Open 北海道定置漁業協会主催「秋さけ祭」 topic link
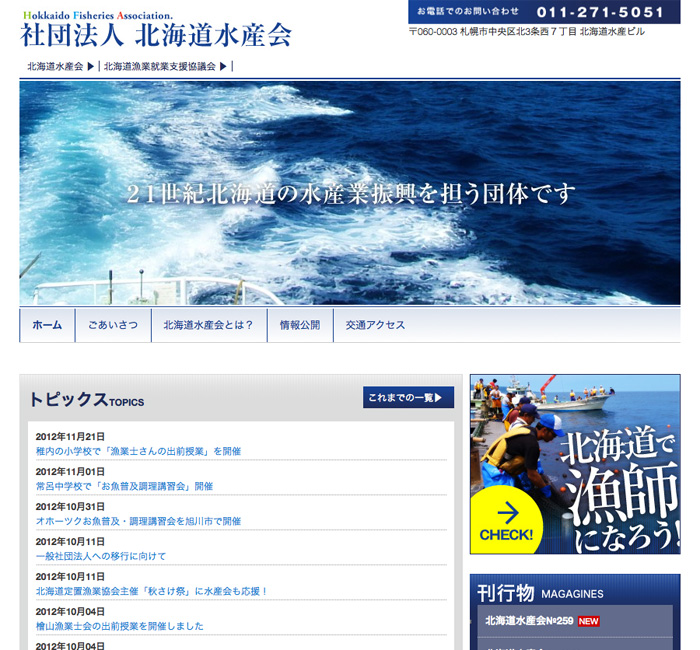 (x=151, y=591)
